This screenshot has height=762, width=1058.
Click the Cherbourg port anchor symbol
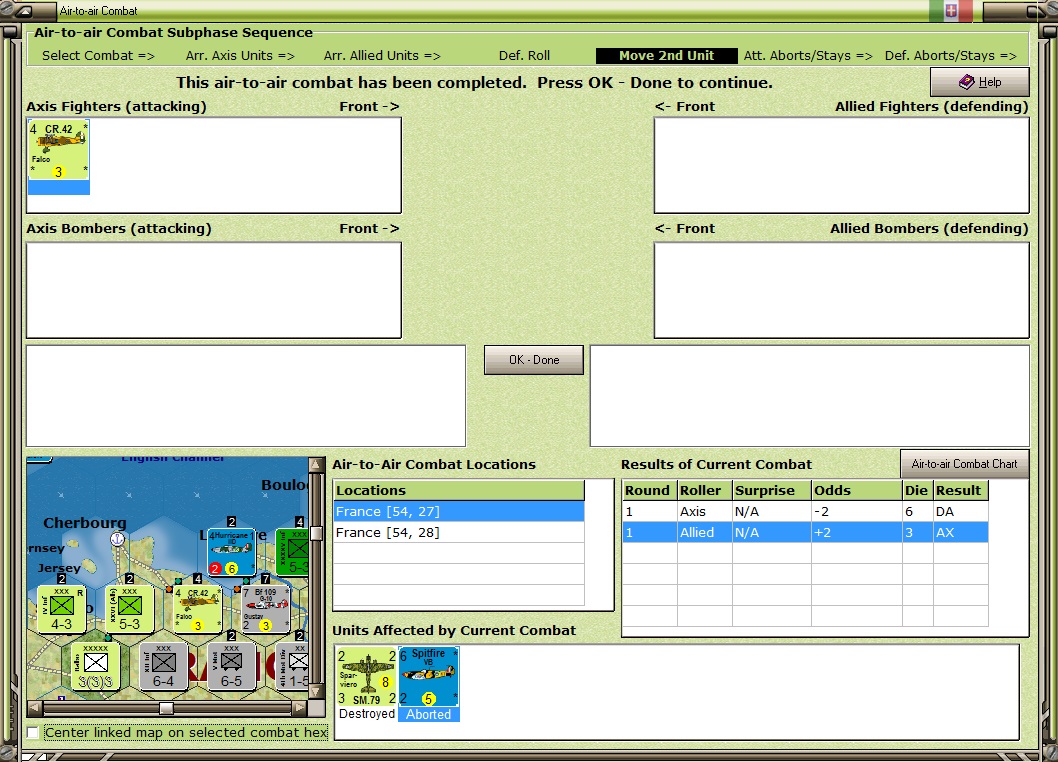(x=117, y=539)
